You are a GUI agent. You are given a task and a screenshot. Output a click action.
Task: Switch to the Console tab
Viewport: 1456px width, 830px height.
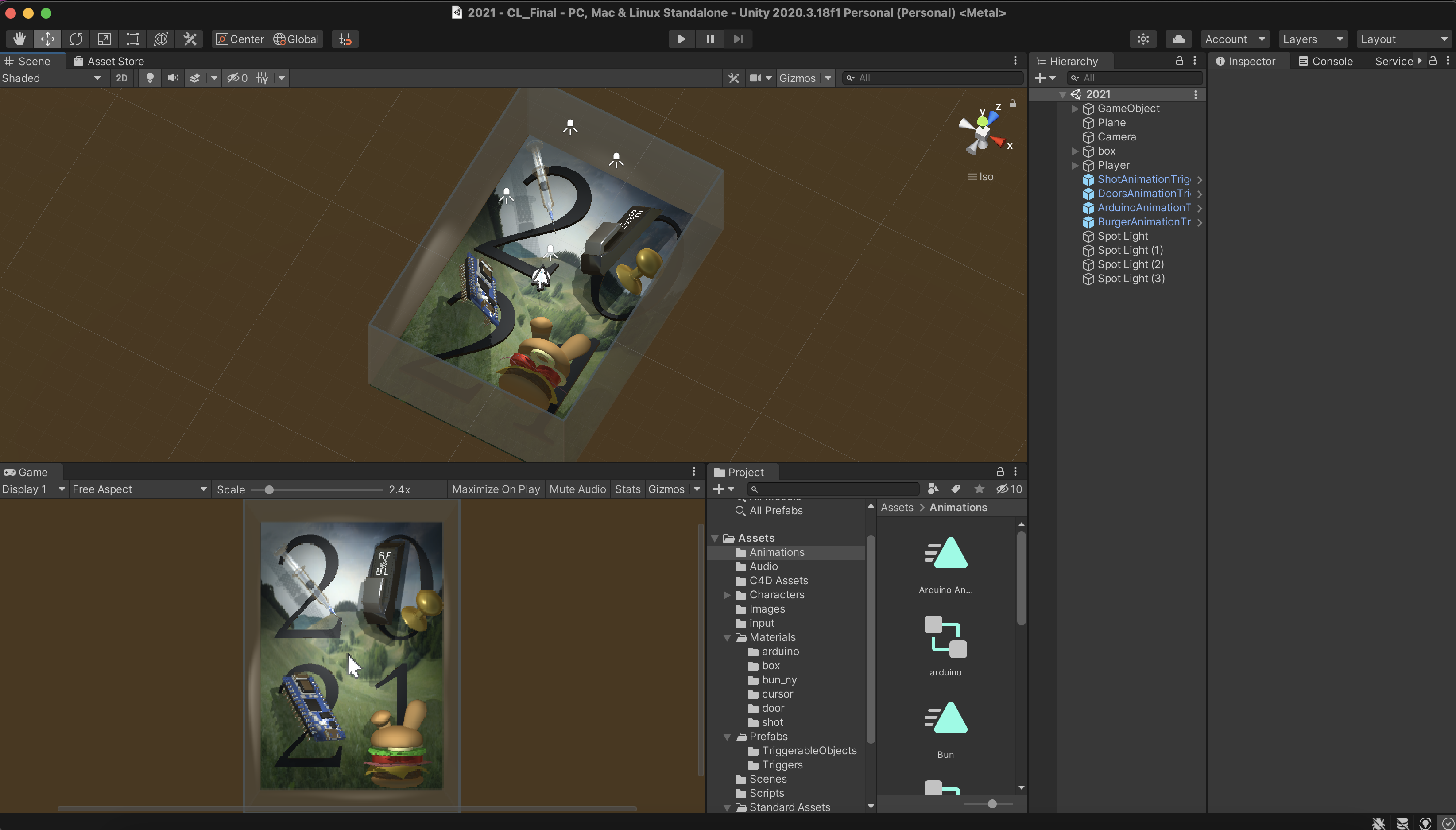1325,61
